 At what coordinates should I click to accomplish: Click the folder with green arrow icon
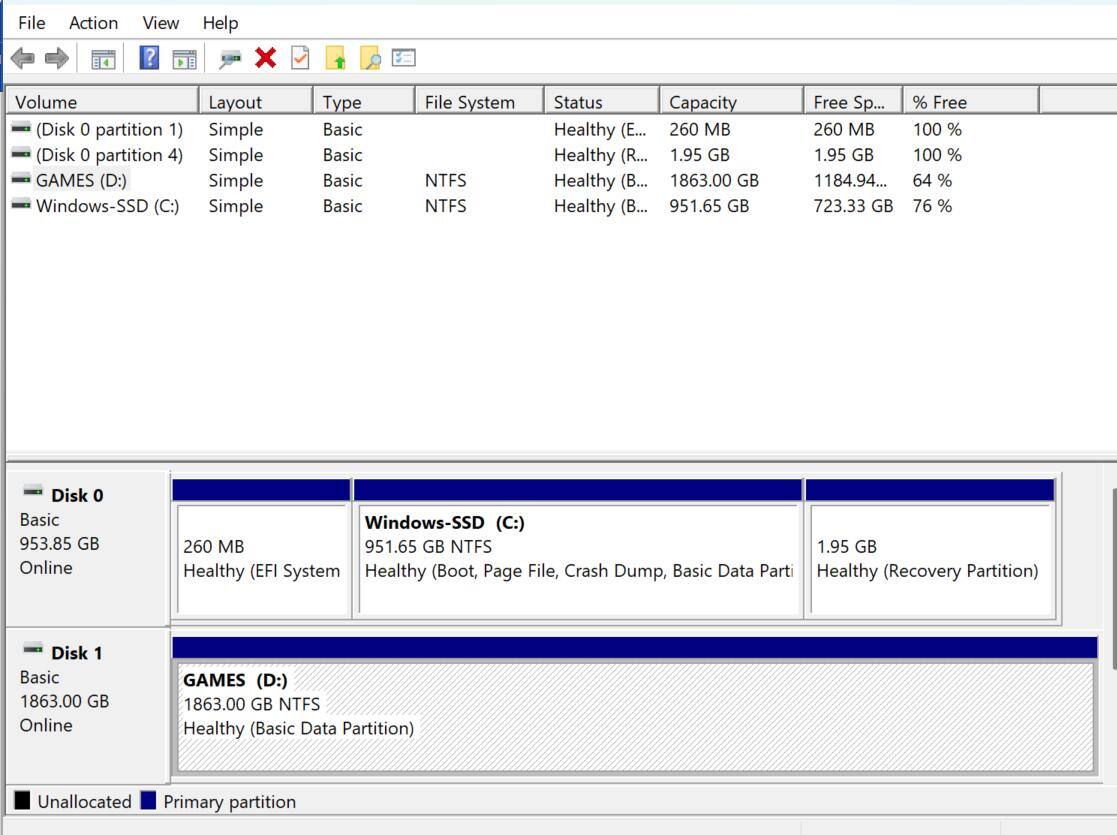(x=335, y=59)
